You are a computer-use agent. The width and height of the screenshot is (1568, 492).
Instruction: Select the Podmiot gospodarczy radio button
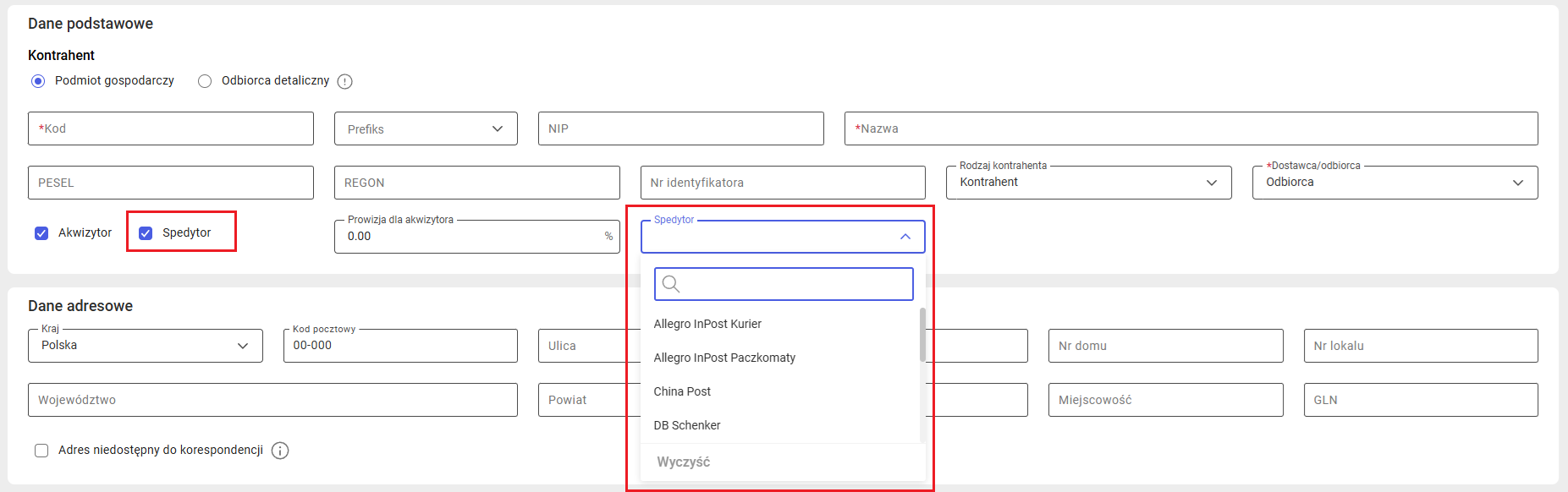tap(38, 81)
